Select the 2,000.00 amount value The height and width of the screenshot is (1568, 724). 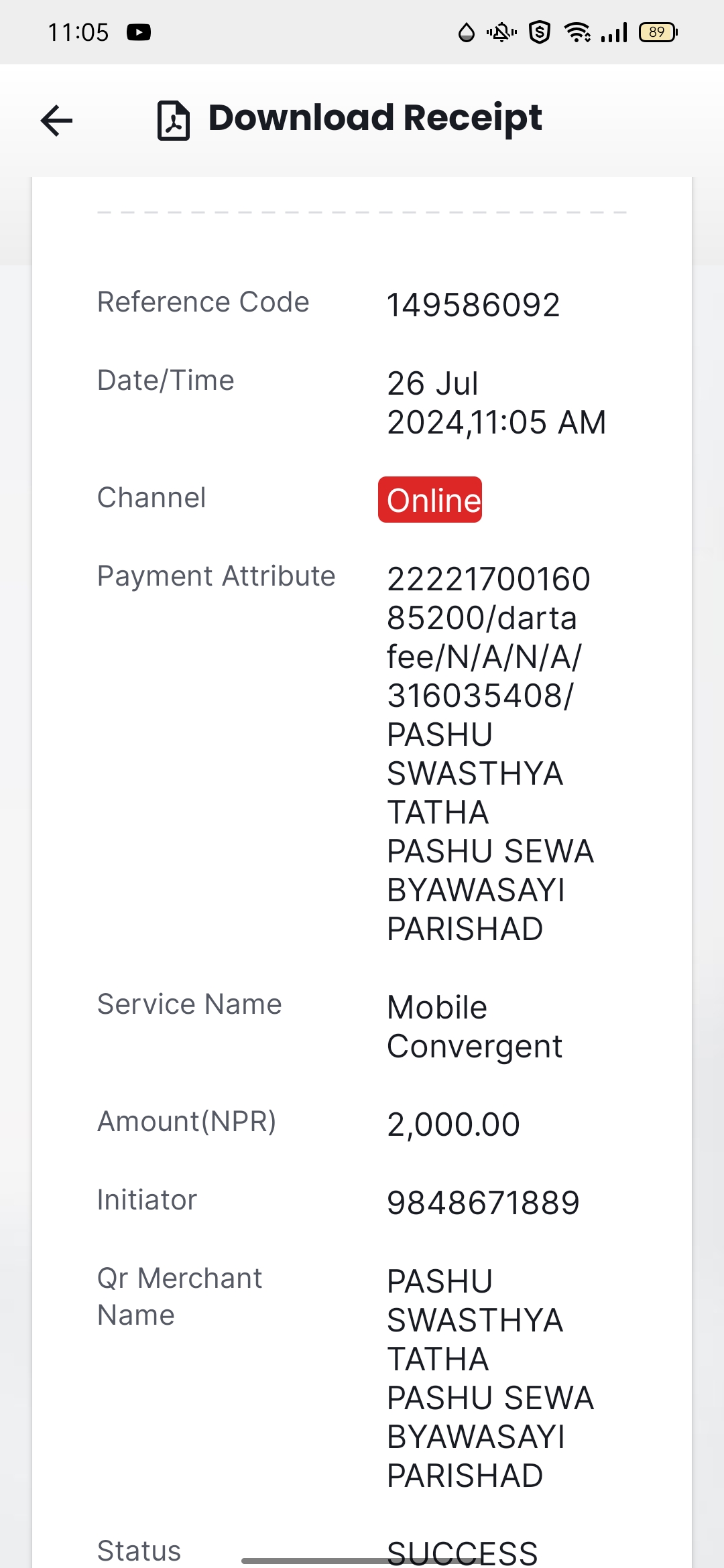point(453,1124)
